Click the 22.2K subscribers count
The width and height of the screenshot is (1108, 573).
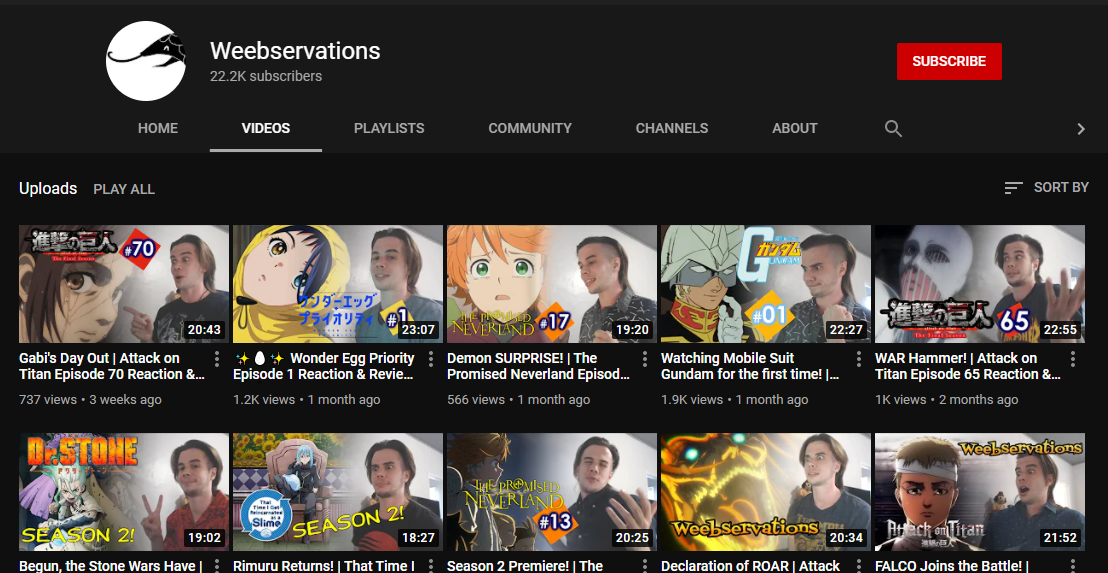[266, 76]
